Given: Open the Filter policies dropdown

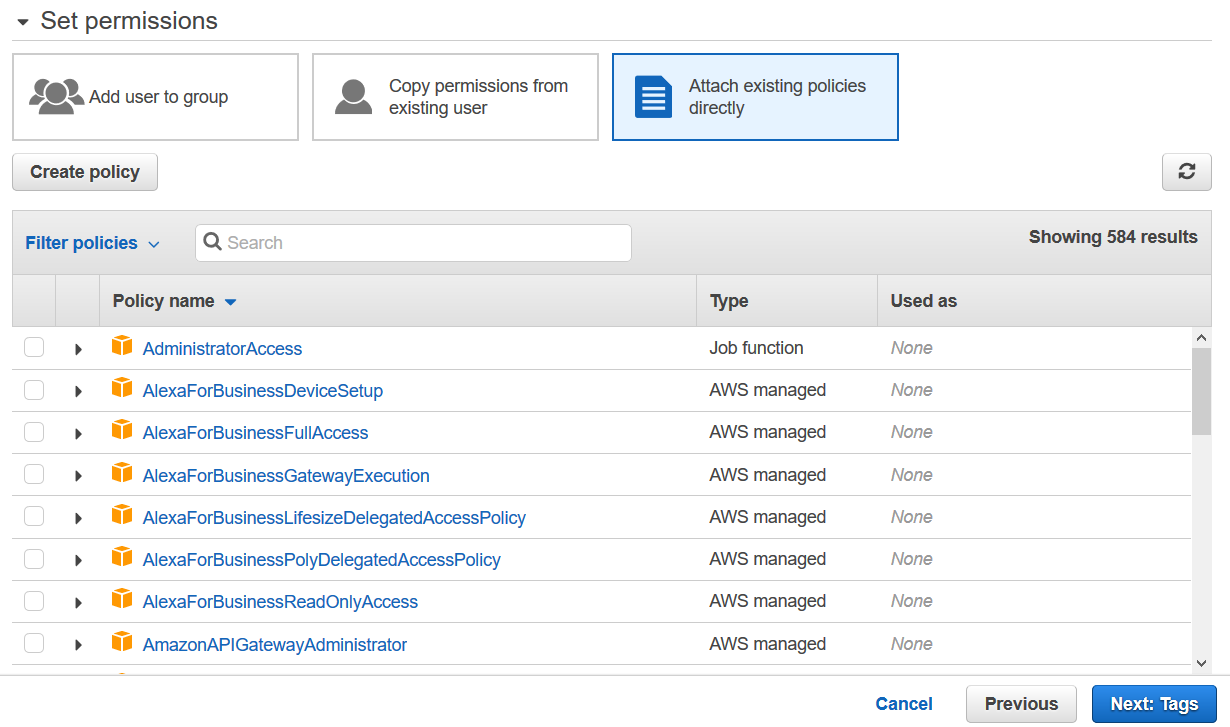Looking at the screenshot, I should [92, 243].
